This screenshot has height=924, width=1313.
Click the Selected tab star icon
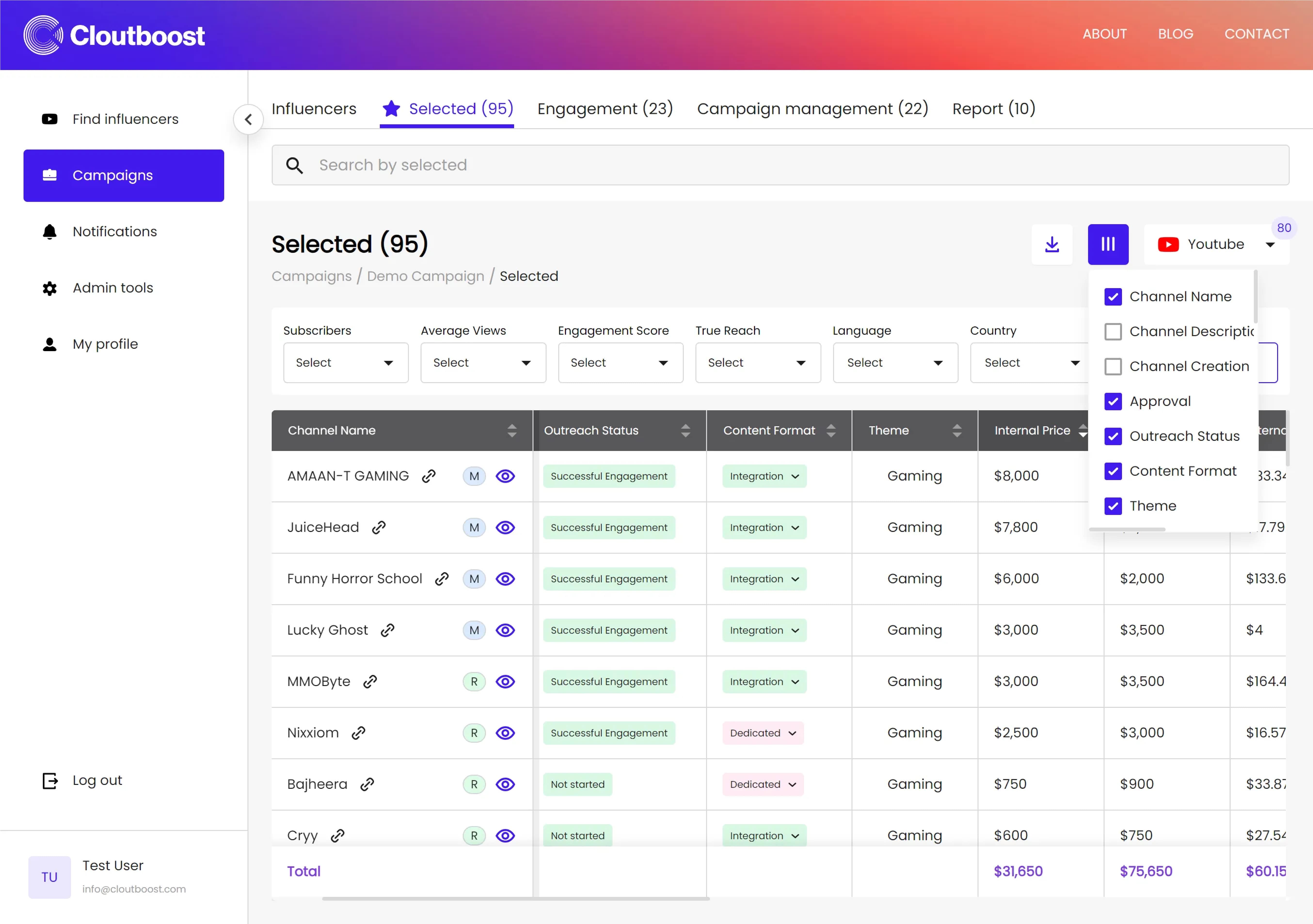coord(391,109)
